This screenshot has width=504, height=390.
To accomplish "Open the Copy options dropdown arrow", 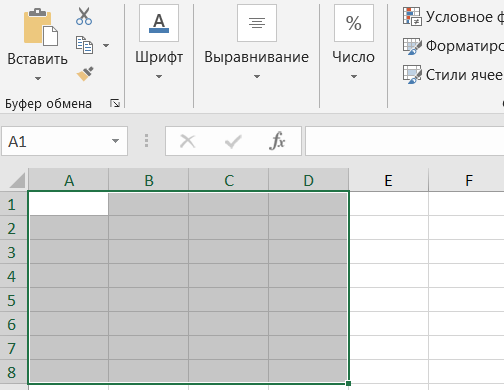I will [x=106, y=45].
